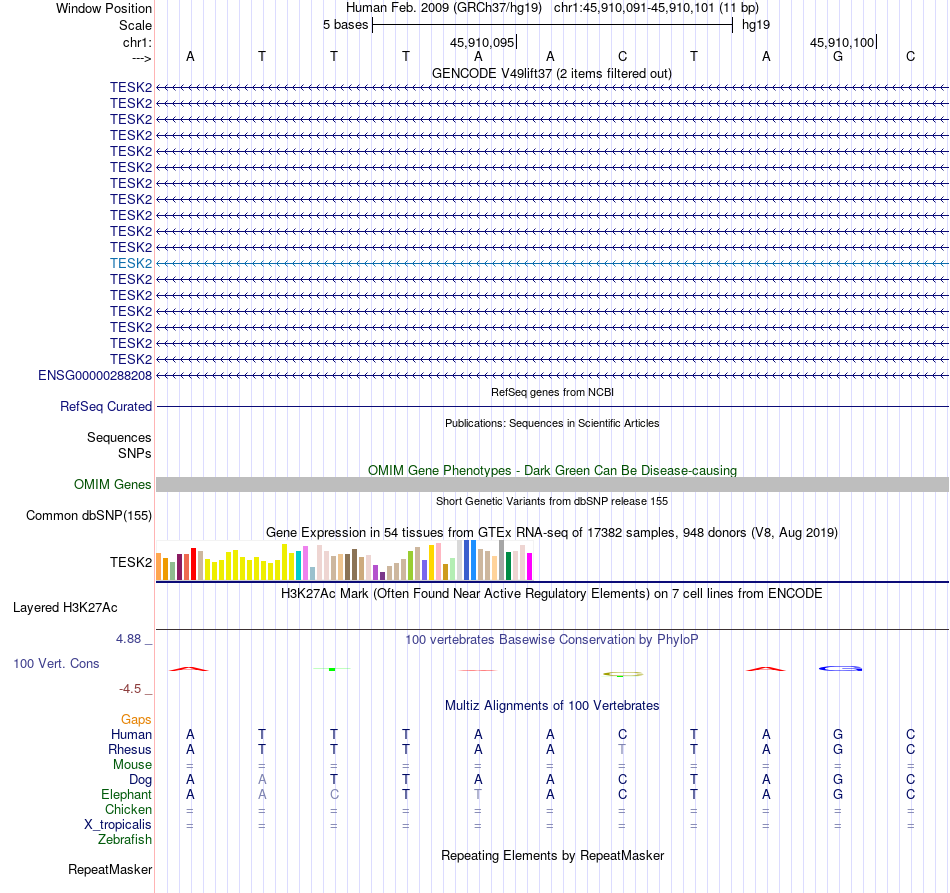Select the Mouse alignment row label
Image resolution: width=950 pixels, height=893 pixels.
pos(132,765)
